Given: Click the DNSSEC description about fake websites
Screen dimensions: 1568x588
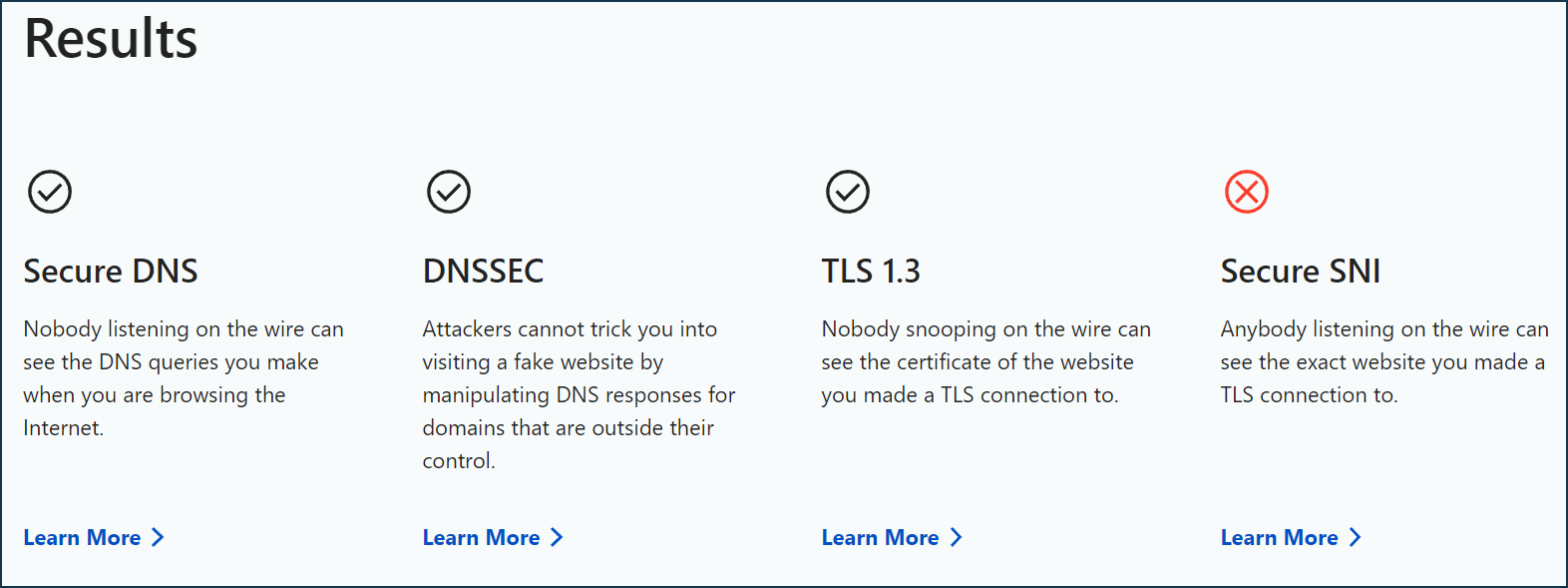Looking at the screenshot, I should tap(579, 394).
